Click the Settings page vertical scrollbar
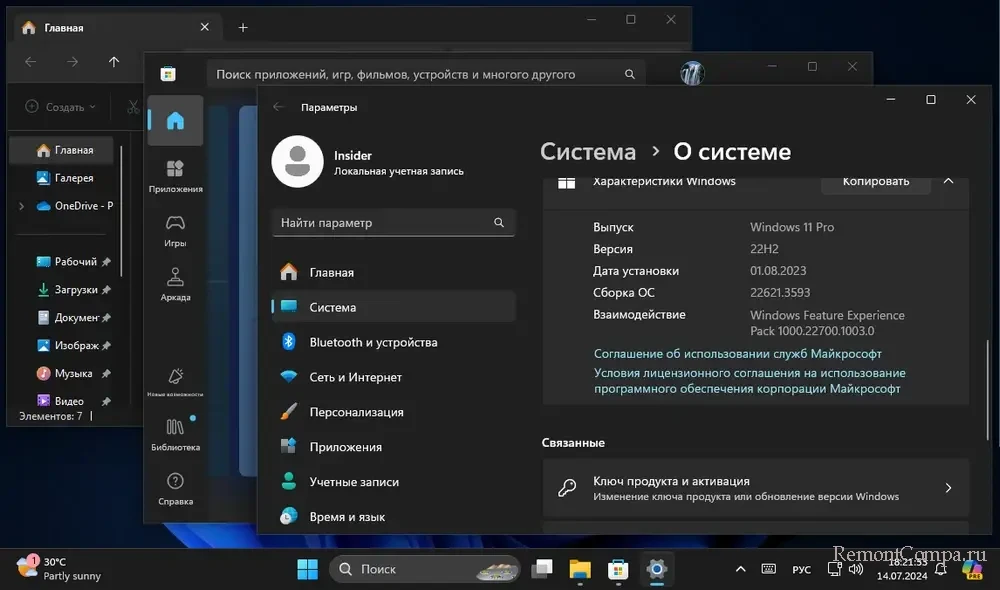This screenshot has width=1000, height=590. (988, 388)
